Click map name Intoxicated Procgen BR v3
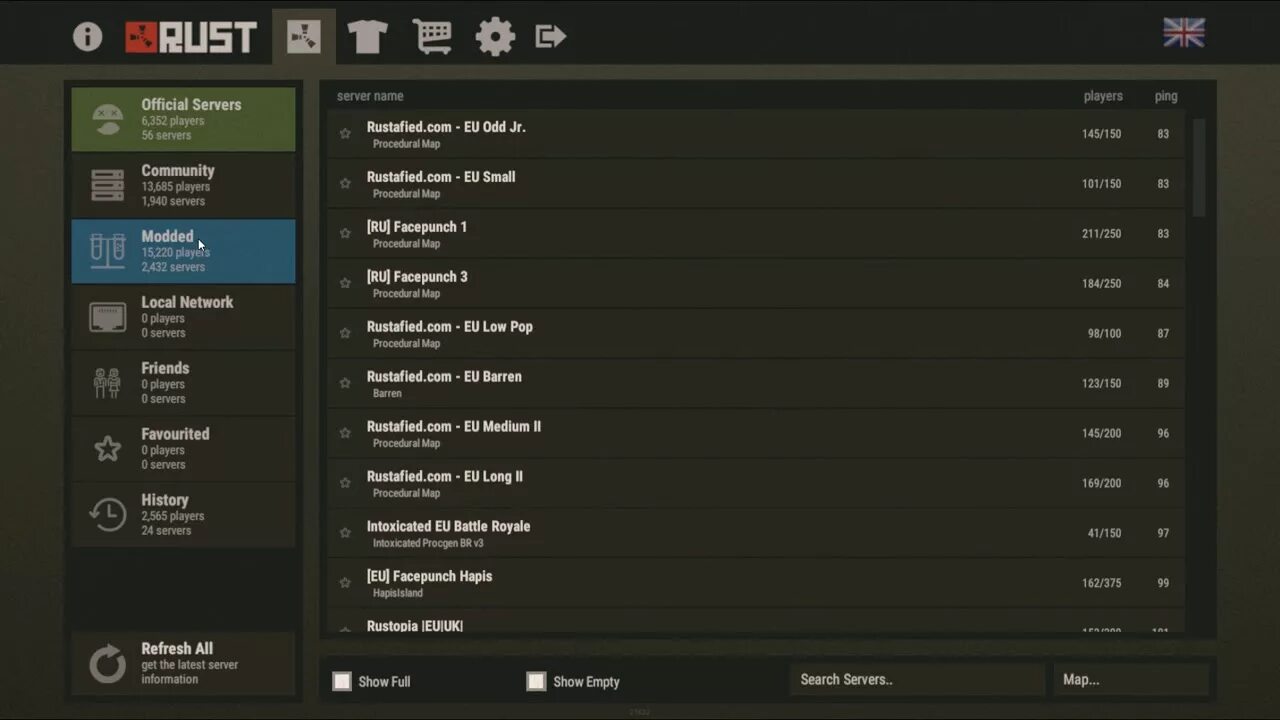This screenshot has height=720, width=1280. point(428,543)
